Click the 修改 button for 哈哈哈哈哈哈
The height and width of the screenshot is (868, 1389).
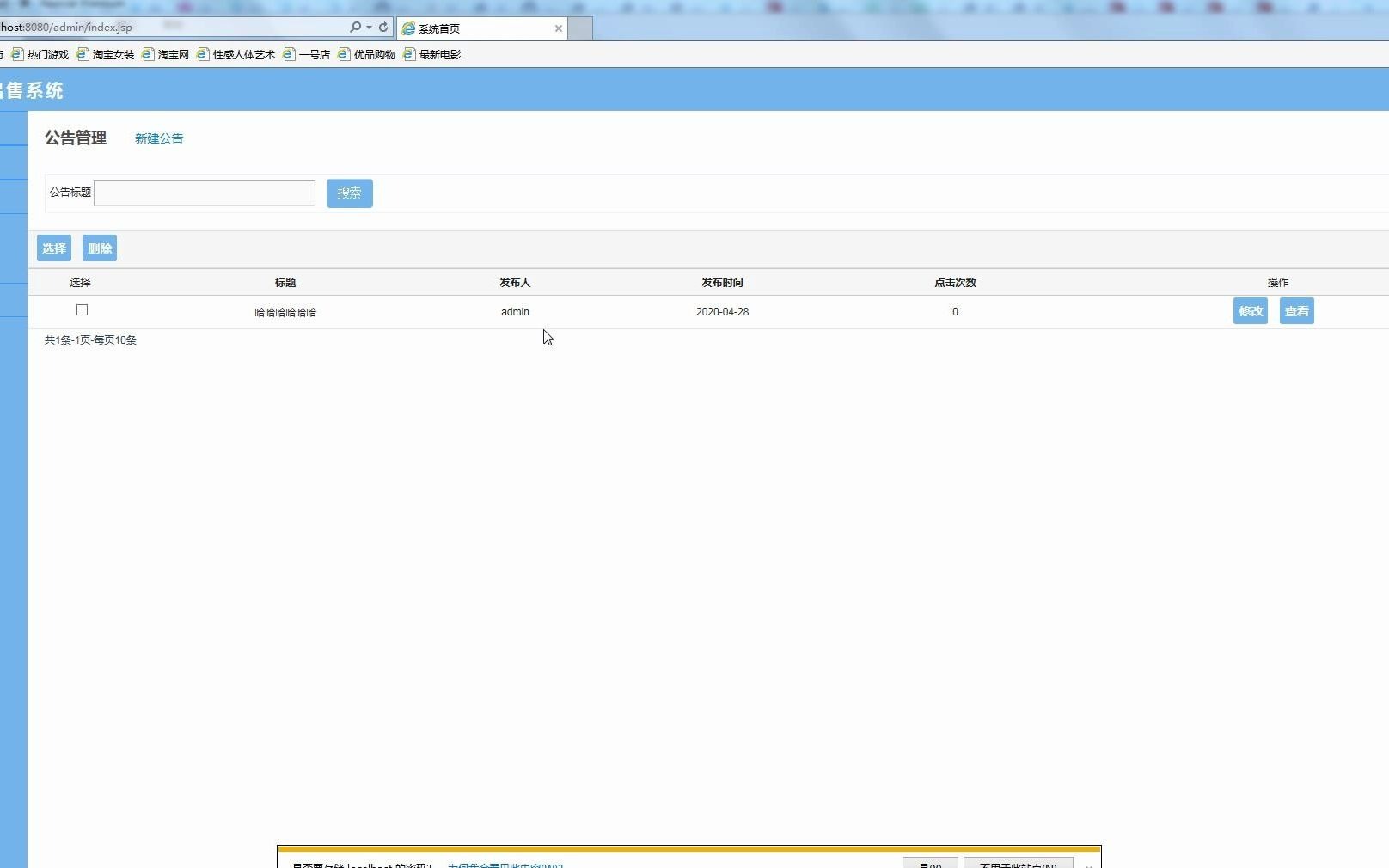click(1251, 311)
